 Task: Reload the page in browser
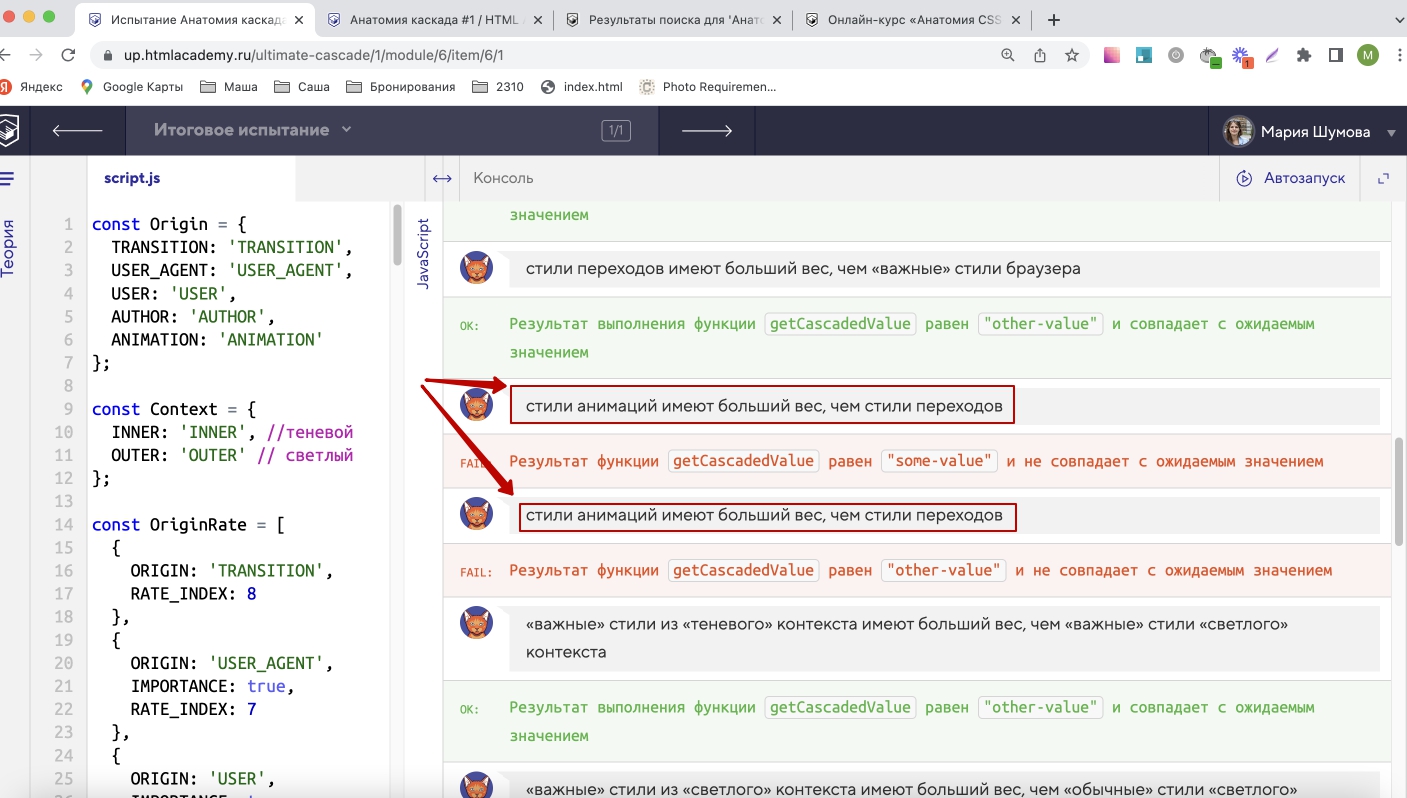click(x=68, y=56)
